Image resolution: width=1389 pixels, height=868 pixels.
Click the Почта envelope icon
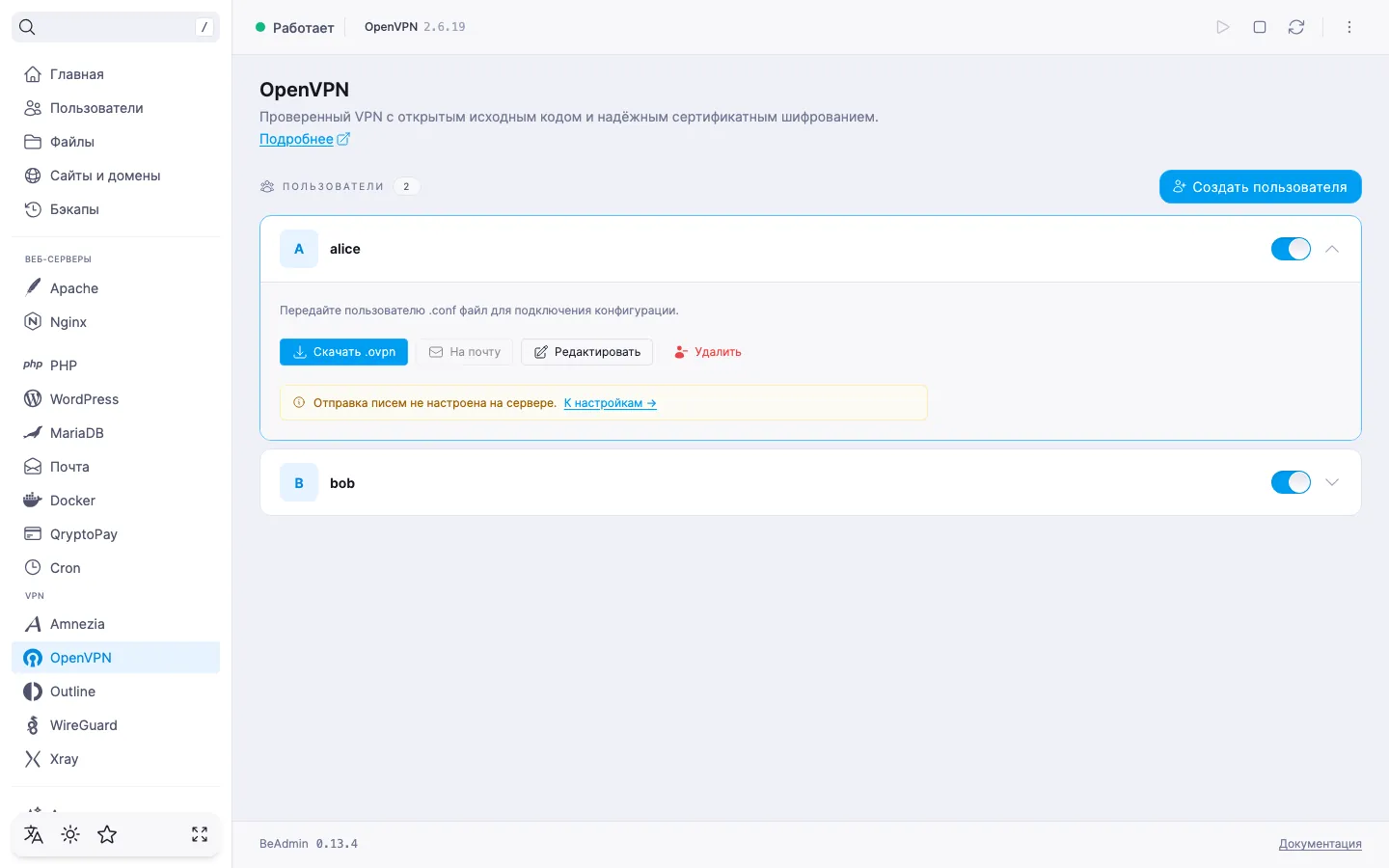point(33,467)
